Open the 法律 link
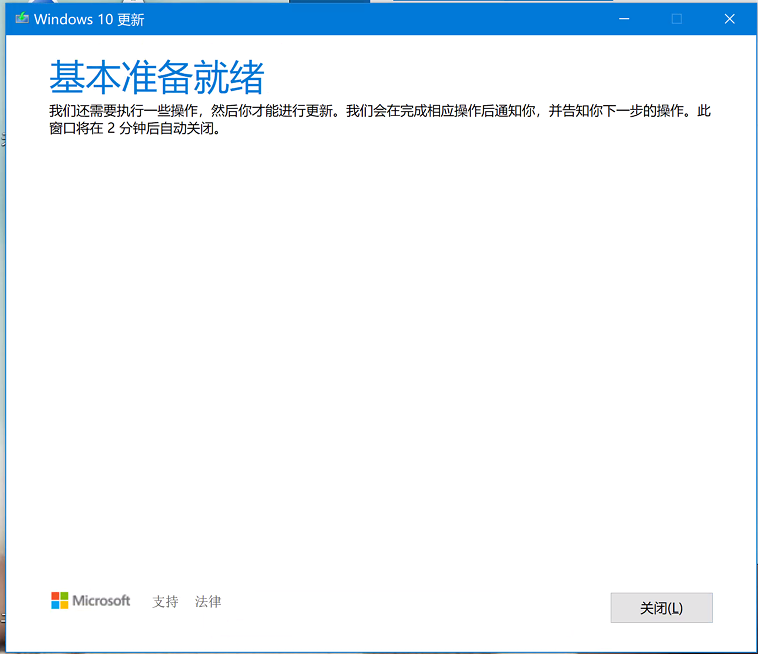 208,601
